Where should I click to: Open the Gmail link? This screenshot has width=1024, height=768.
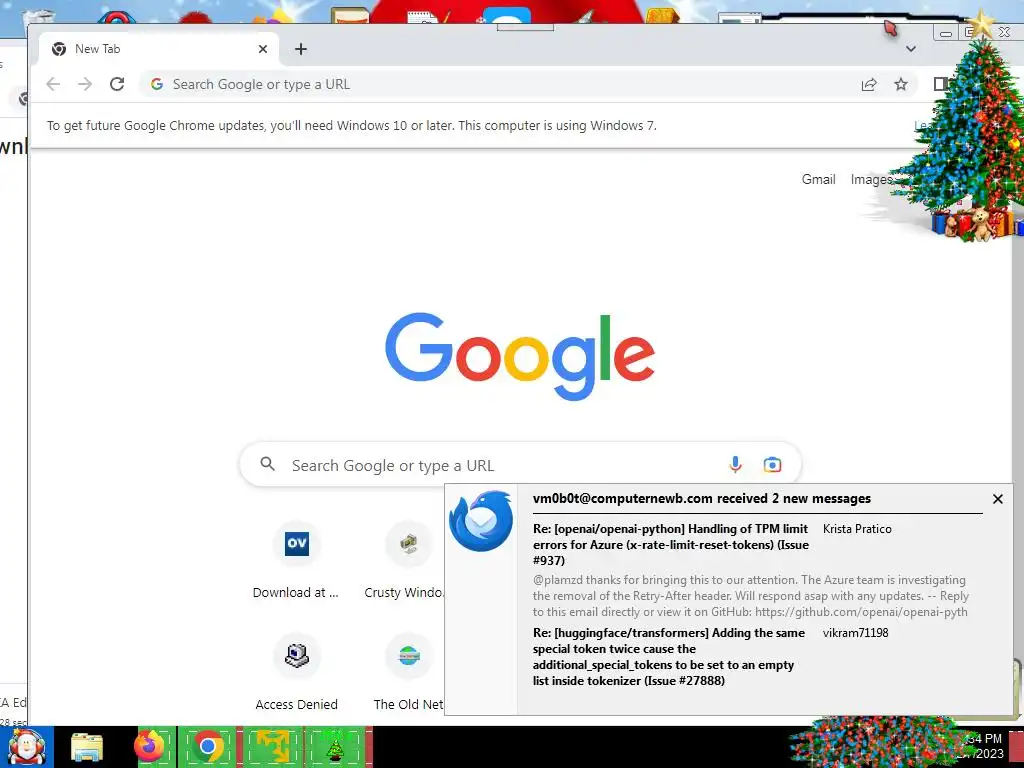click(818, 179)
